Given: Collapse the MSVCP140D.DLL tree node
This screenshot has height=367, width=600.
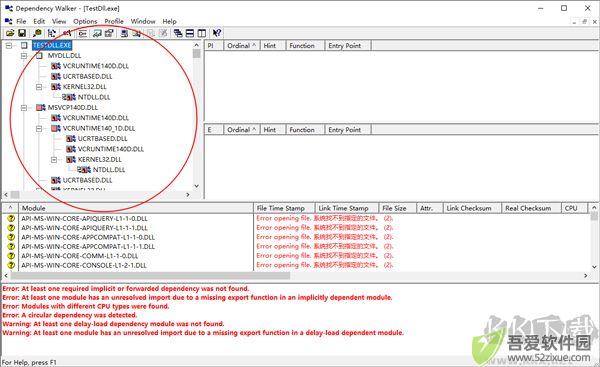Looking at the screenshot, I should point(24,108).
